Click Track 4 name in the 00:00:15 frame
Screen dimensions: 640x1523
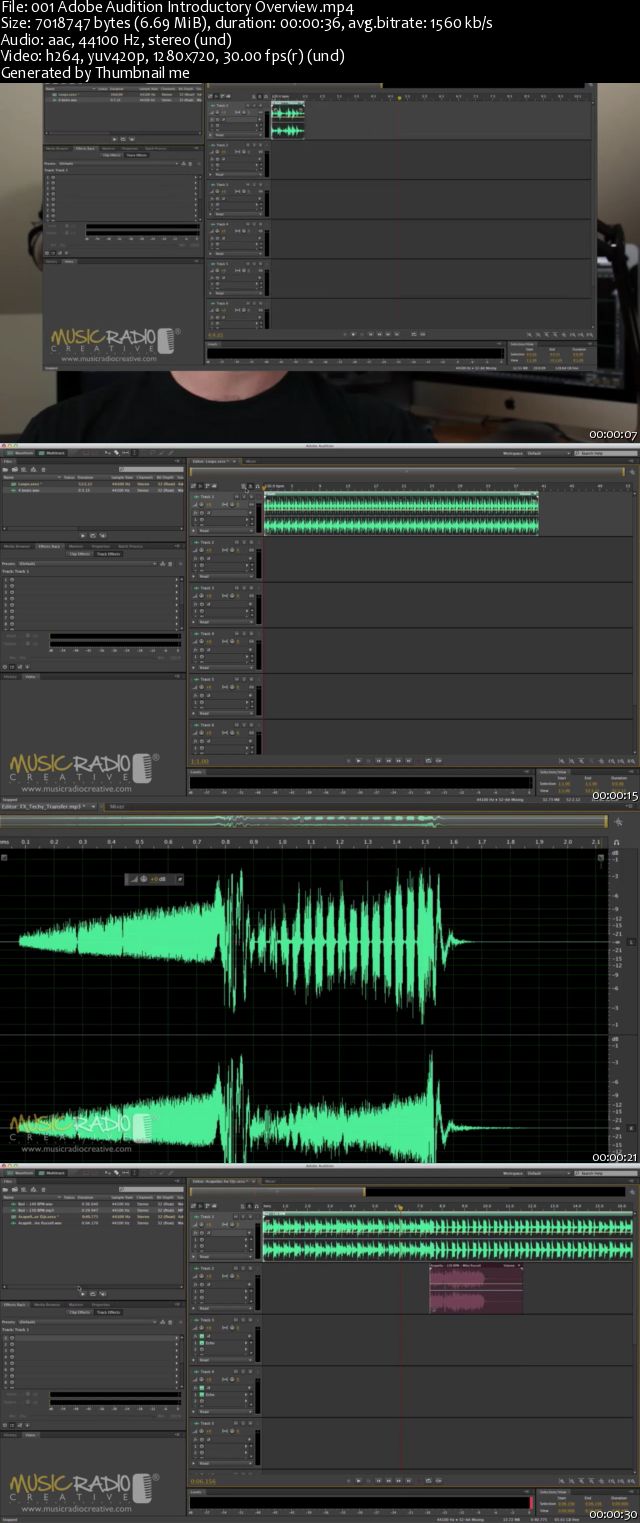tap(206, 633)
